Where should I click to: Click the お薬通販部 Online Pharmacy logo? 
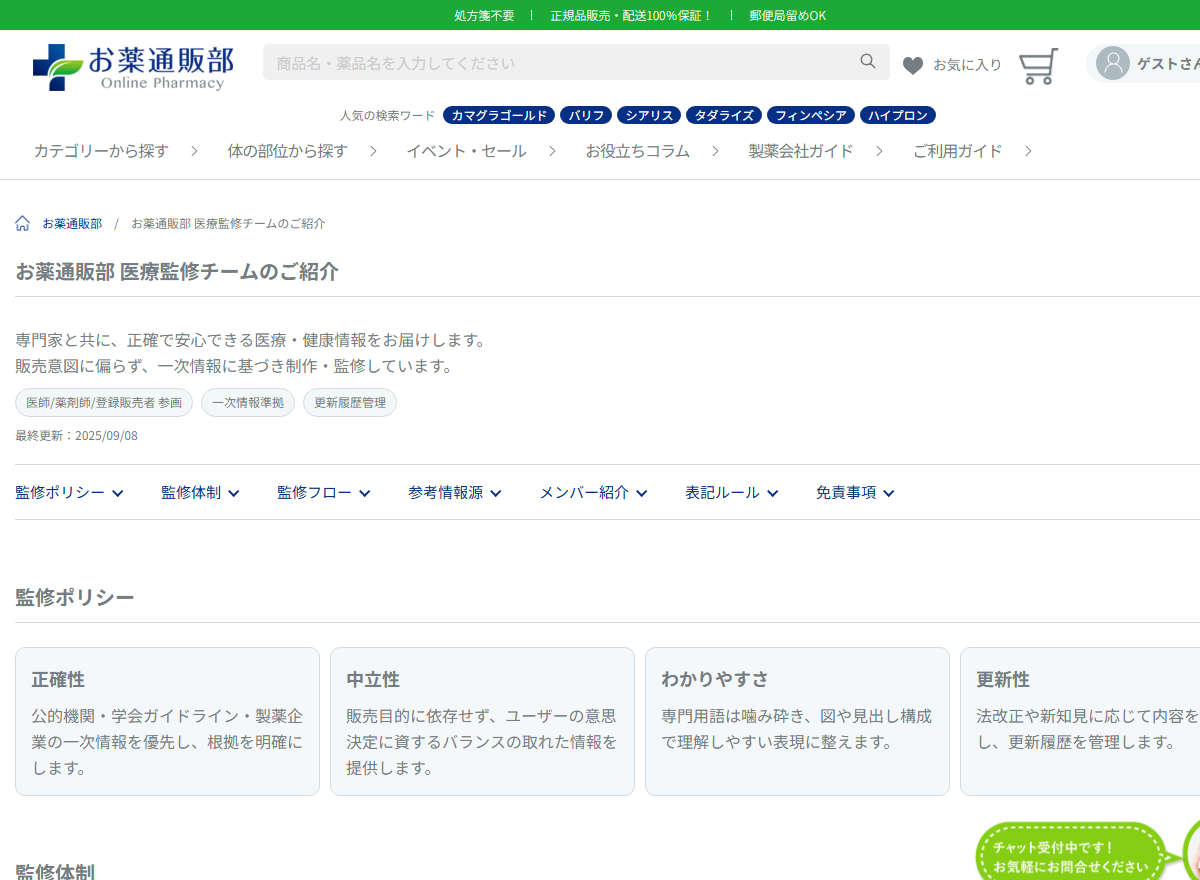click(x=133, y=67)
